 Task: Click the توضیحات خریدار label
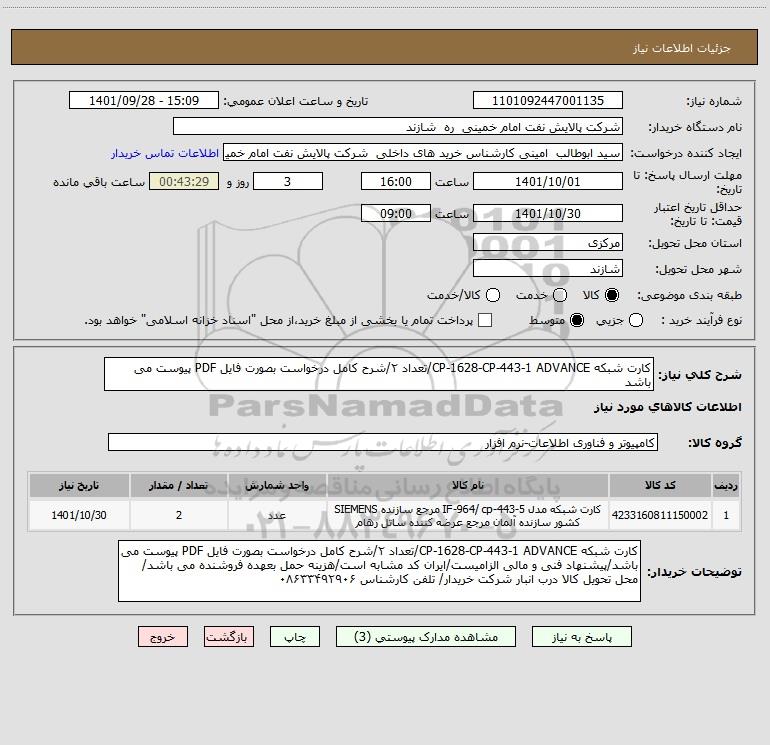coord(694,572)
